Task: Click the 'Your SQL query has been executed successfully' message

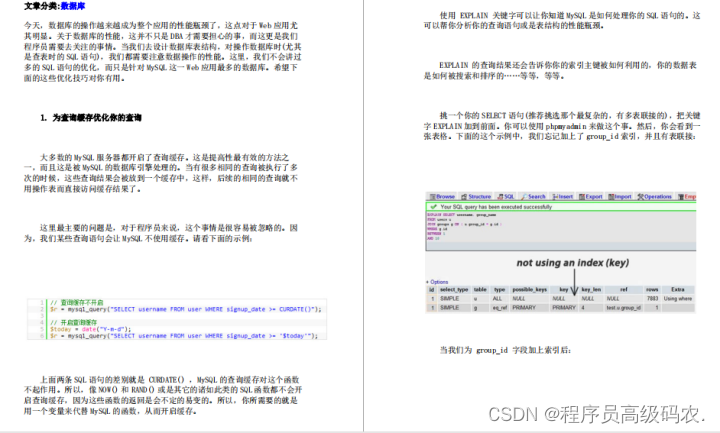Action: click(496, 207)
